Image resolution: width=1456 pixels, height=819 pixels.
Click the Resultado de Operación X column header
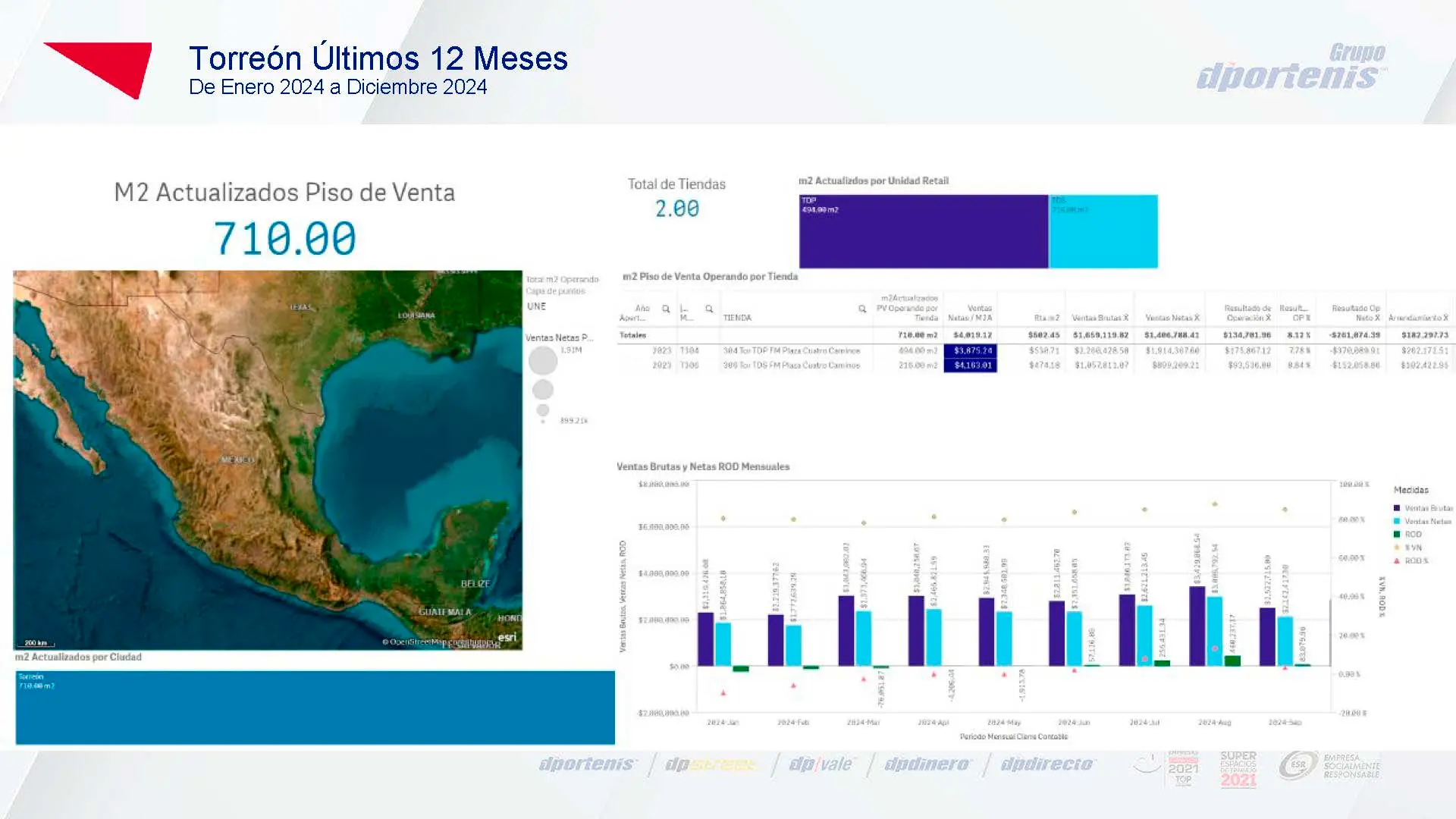(x=1247, y=312)
